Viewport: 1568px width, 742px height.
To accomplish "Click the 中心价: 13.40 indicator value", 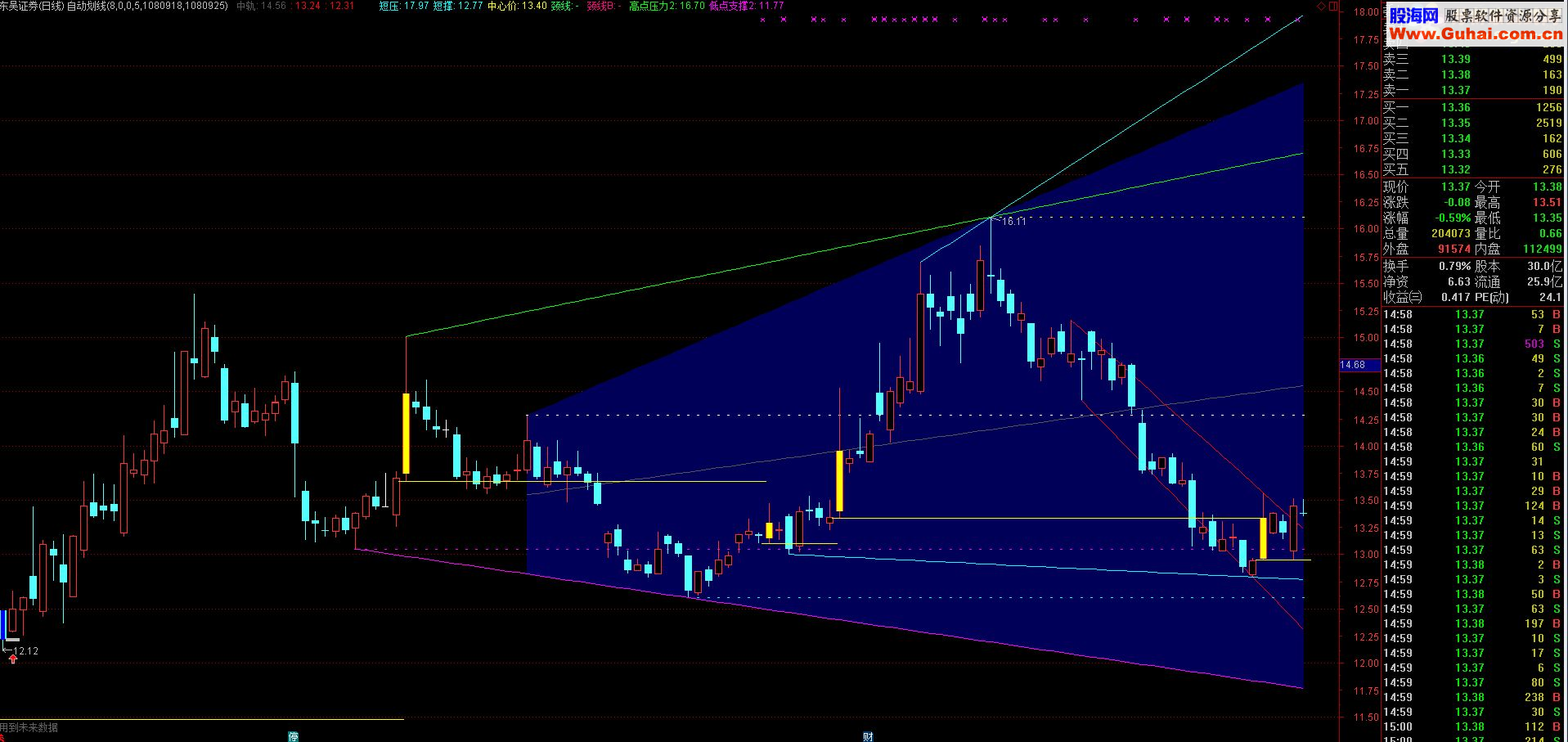I will (x=517, y=6).
